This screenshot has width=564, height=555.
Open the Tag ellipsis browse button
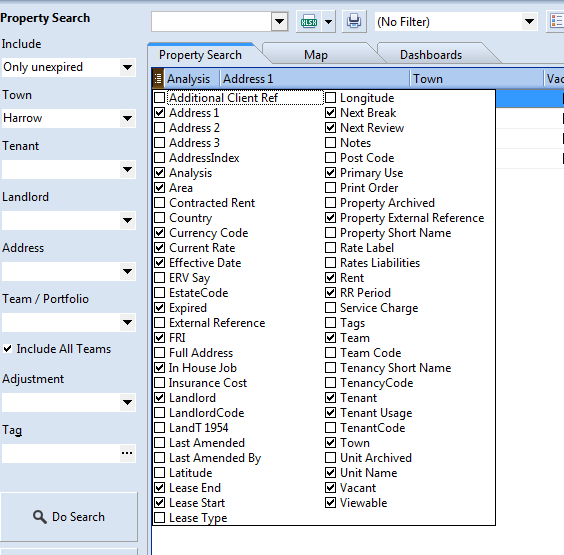[127, 453]
